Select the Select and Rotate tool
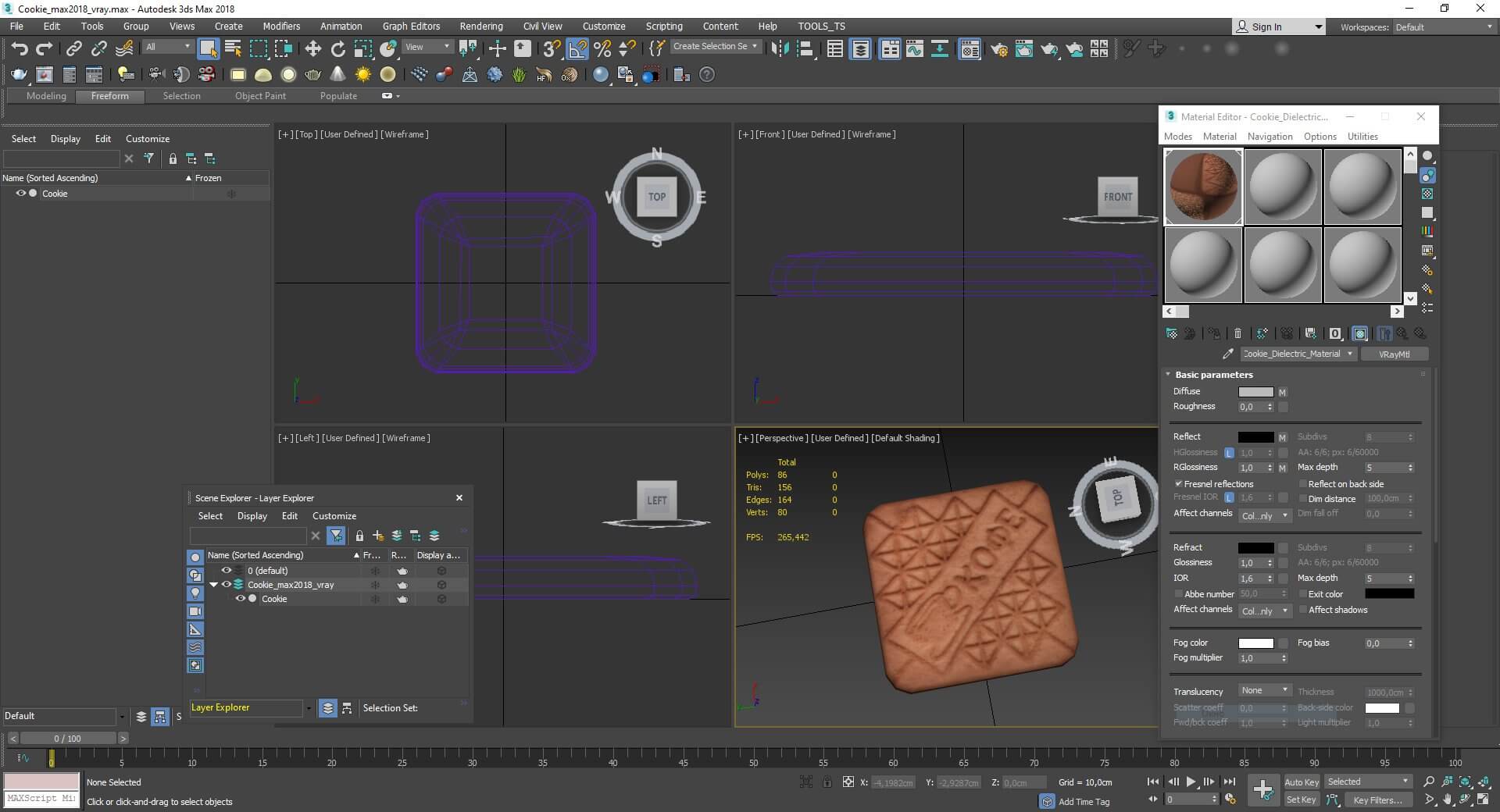Screen dimensions: 1500x812 tap(337, 48)
